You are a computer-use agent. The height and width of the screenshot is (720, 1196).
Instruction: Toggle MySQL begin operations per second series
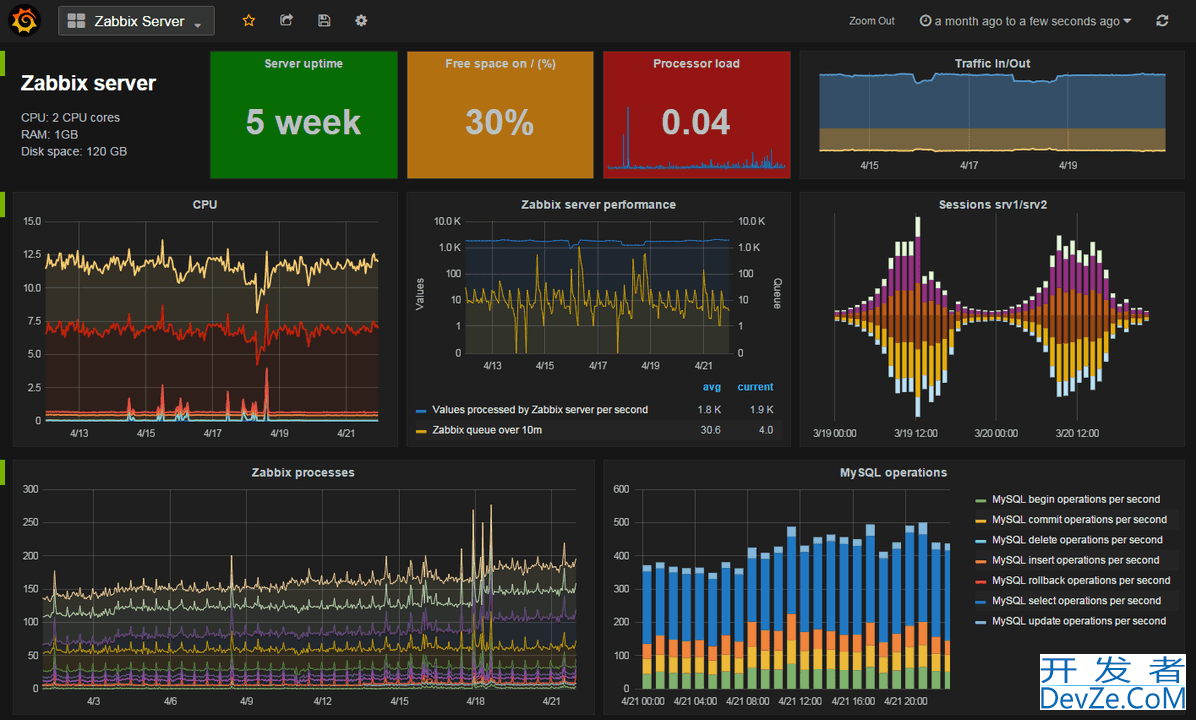click(x=1075, y=500)
